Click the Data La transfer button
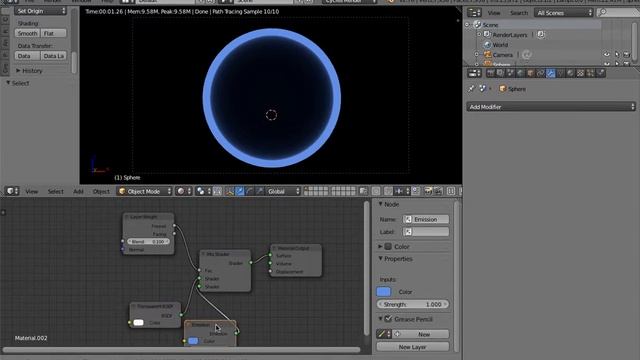This screenshot has width=640, height=360. pyautogui.click(x=53, y=56)
